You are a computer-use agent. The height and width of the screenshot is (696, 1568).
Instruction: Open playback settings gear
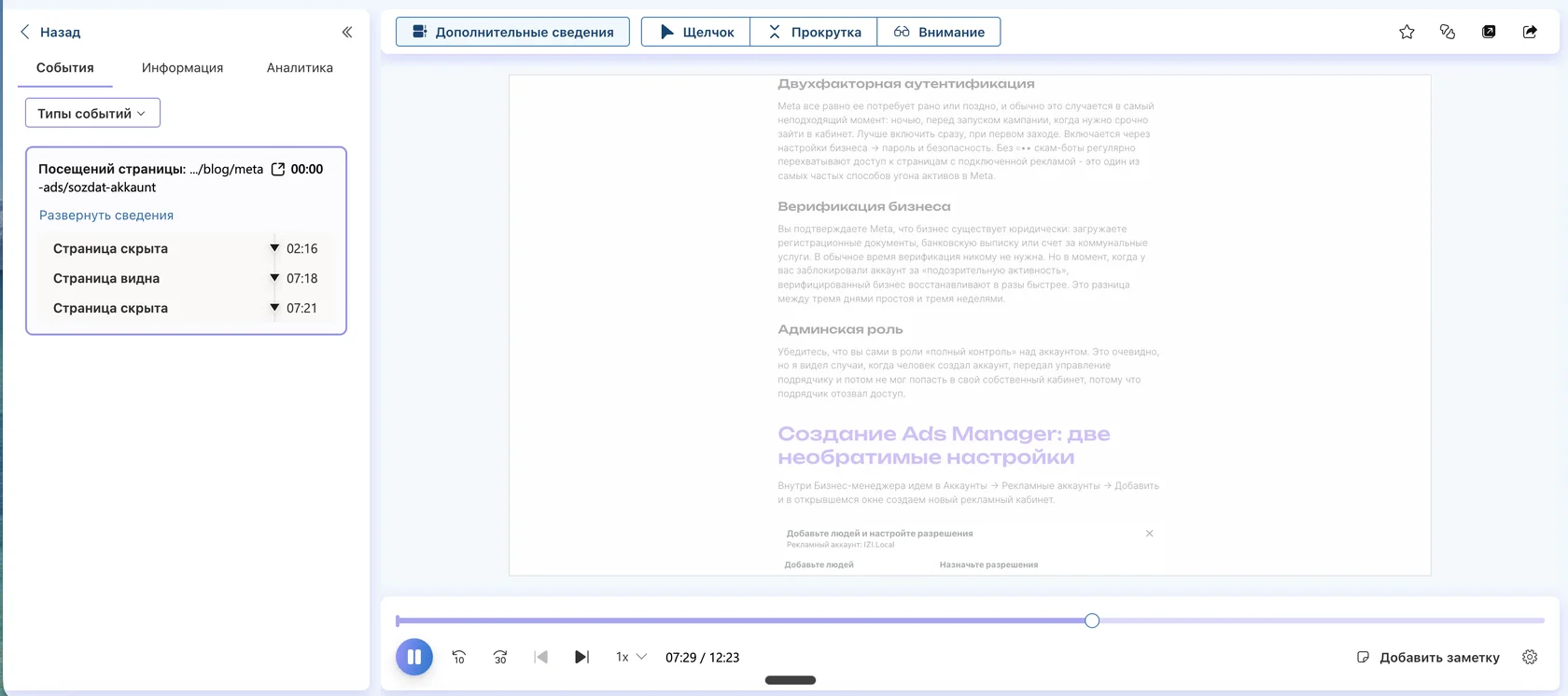(1530, 657)
